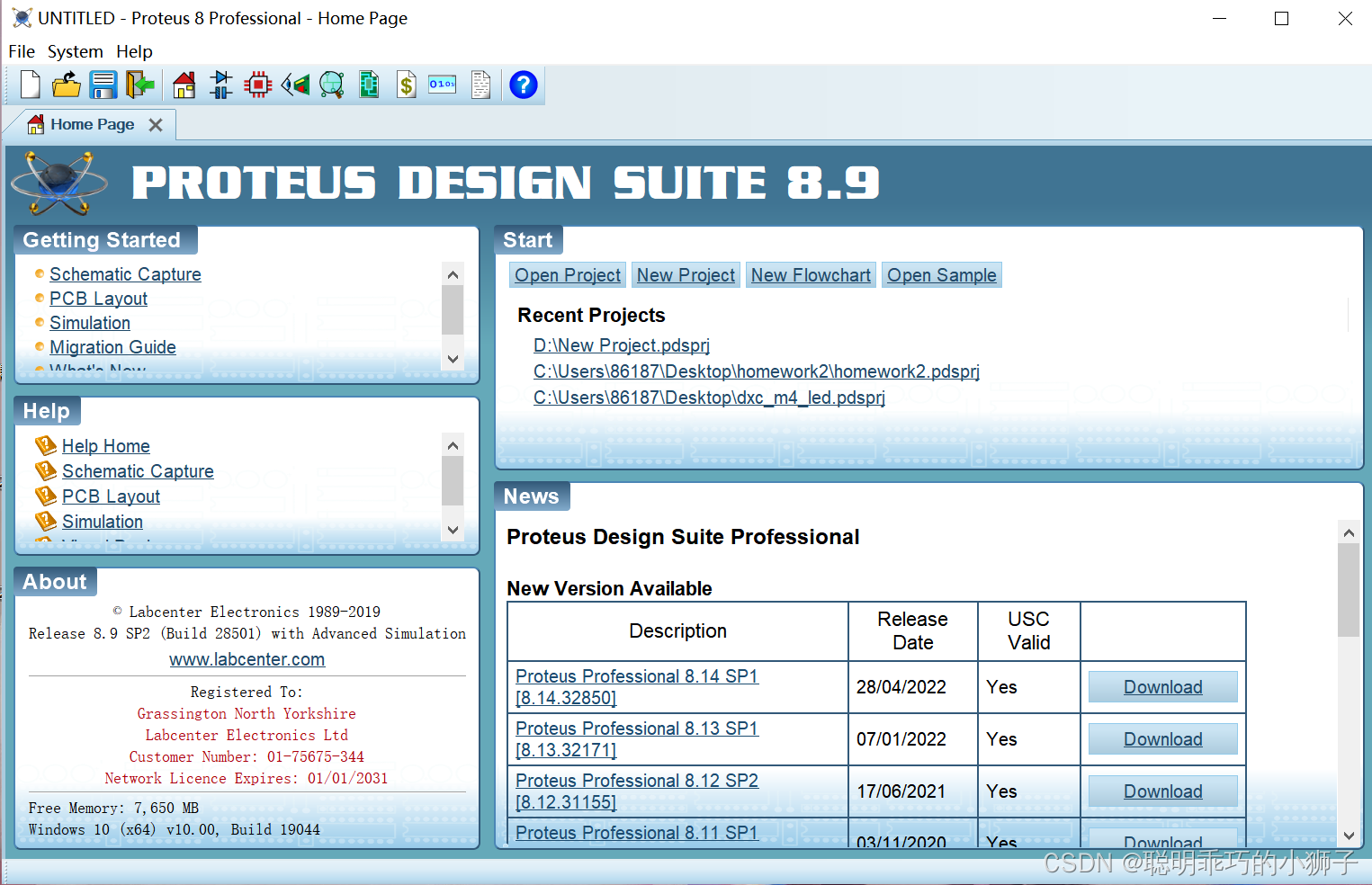Open the Migration Guide link
This screenshot has height=885, width=1372.
(x=112, y=347)
